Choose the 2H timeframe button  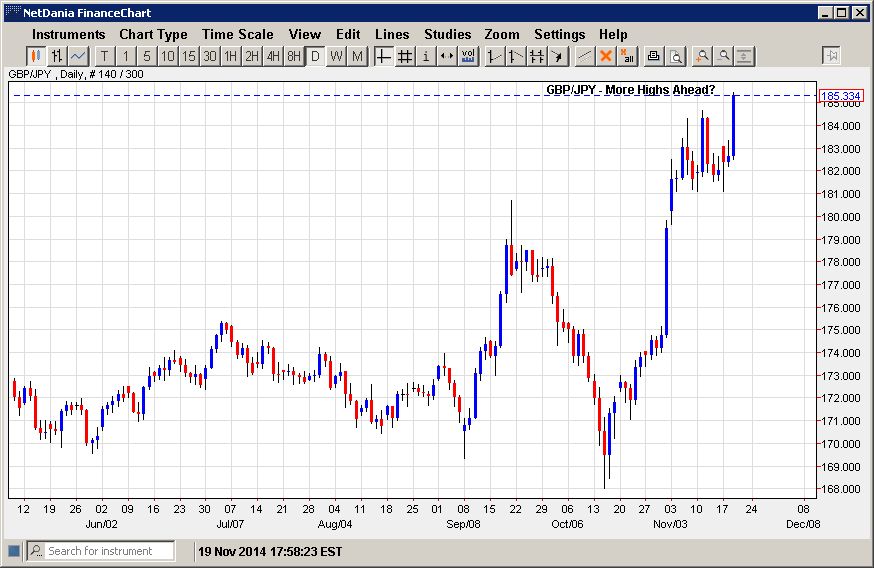click(x=252, y=56)
